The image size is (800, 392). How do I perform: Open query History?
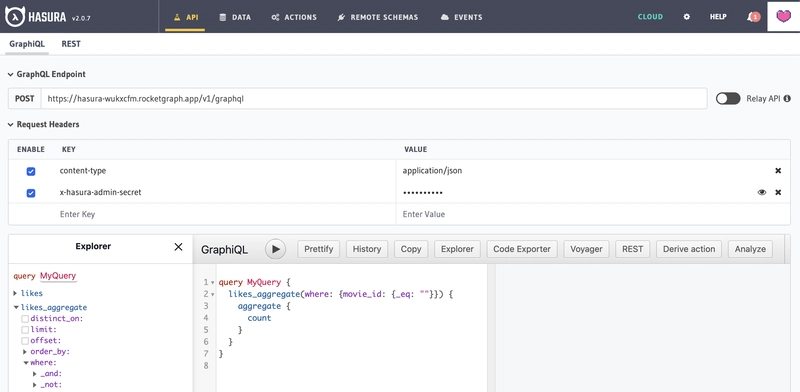(x=367, y=249)
